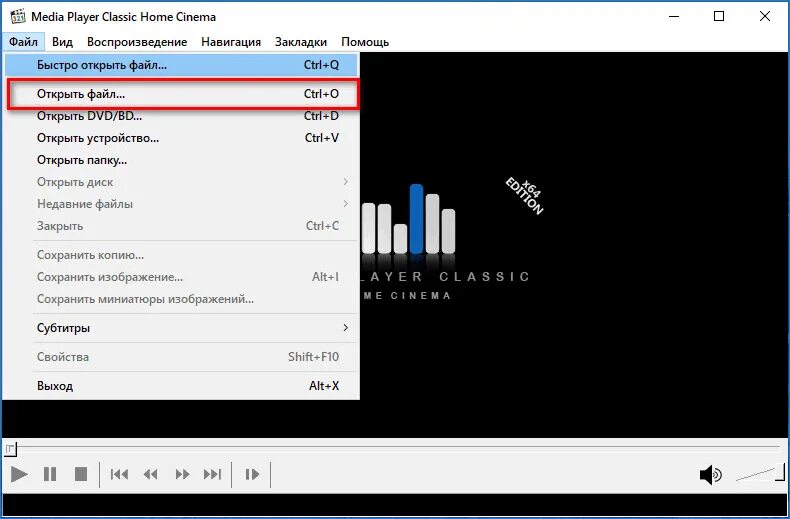Open the Навигация menu
790x519 pixels.
(231, 42)
